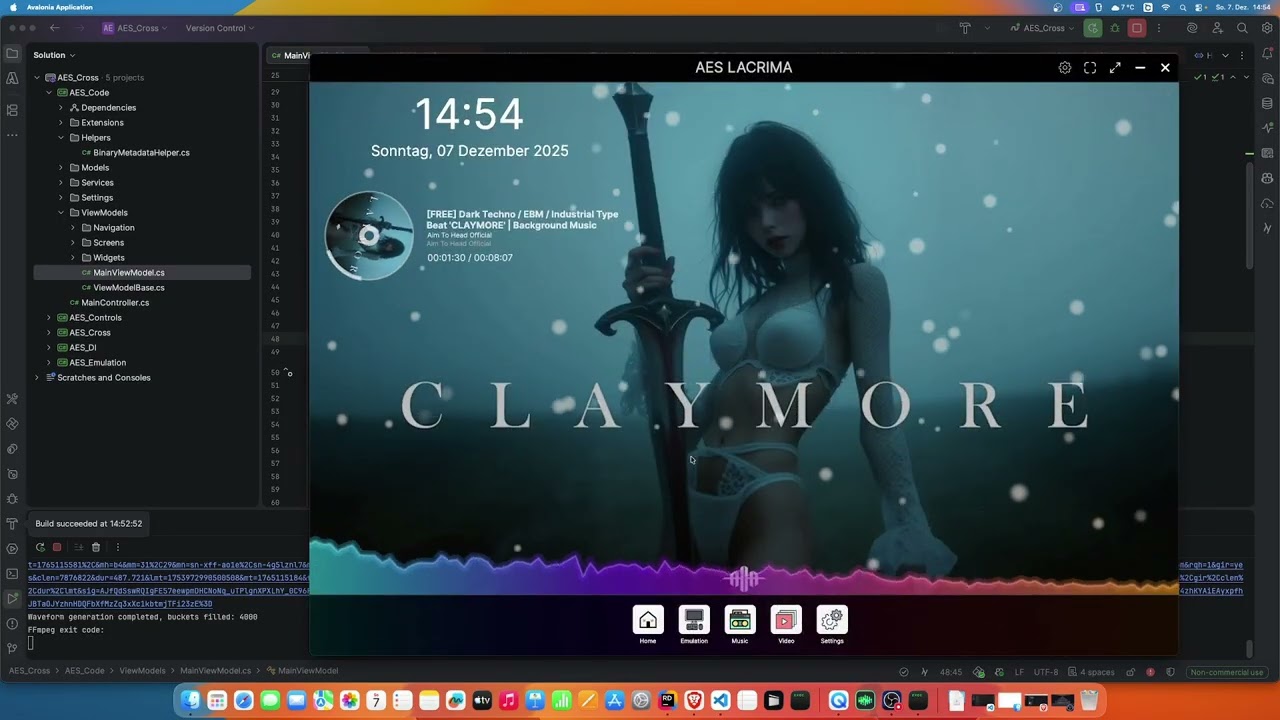Click the waveform center playback marker
The height and width of the screenshot is (720, 1280).
(744, 578)
